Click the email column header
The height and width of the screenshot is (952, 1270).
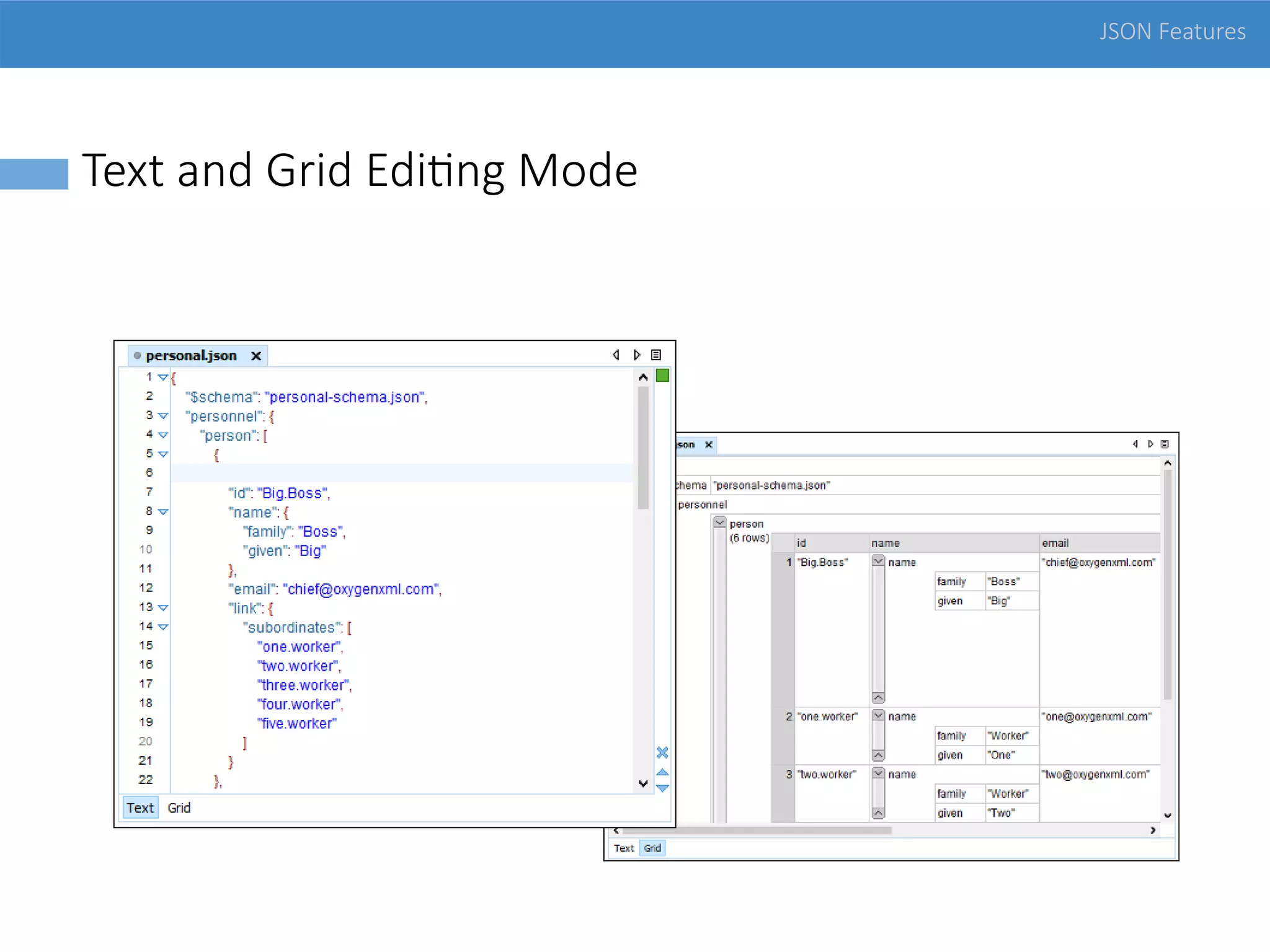coord(1099,543)
